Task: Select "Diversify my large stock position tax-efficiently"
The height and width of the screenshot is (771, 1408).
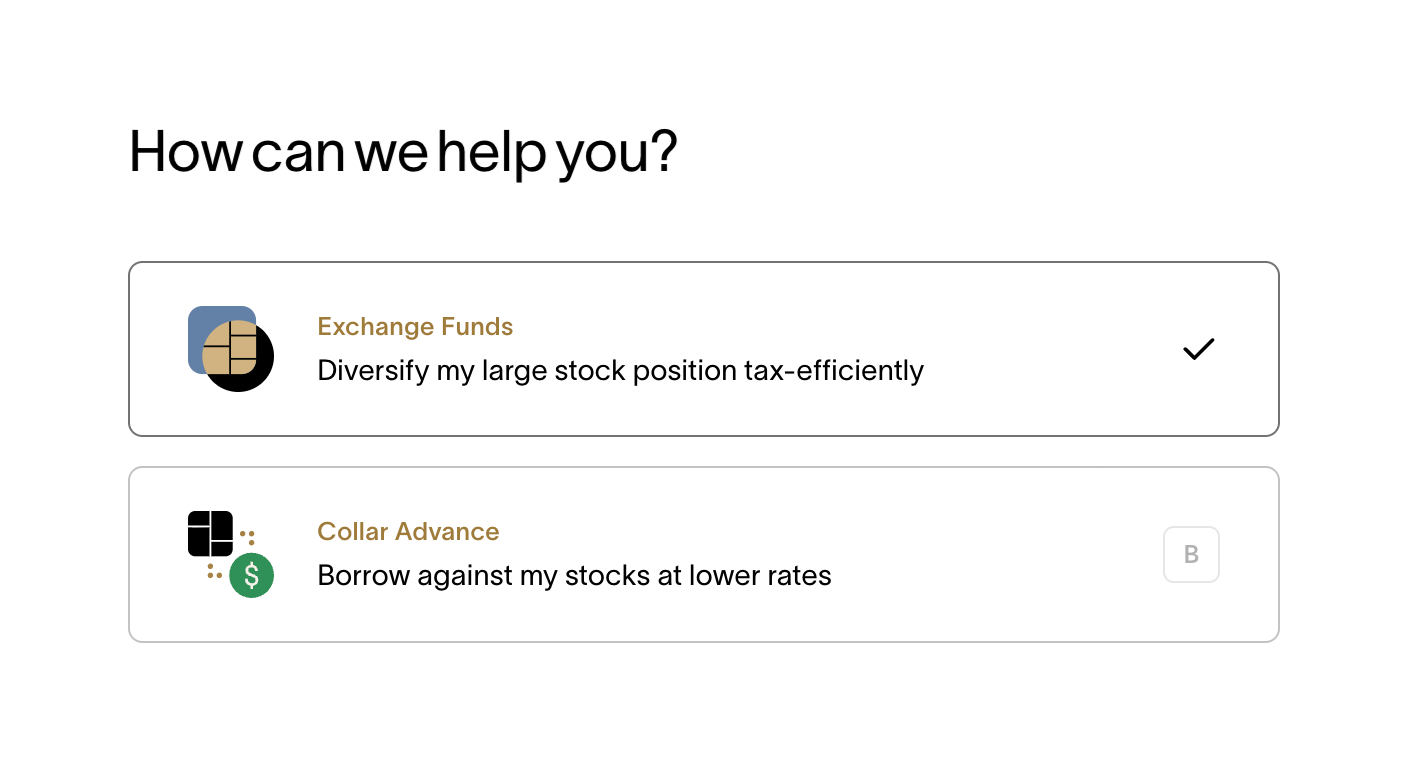Action: (x=620, y=371)
